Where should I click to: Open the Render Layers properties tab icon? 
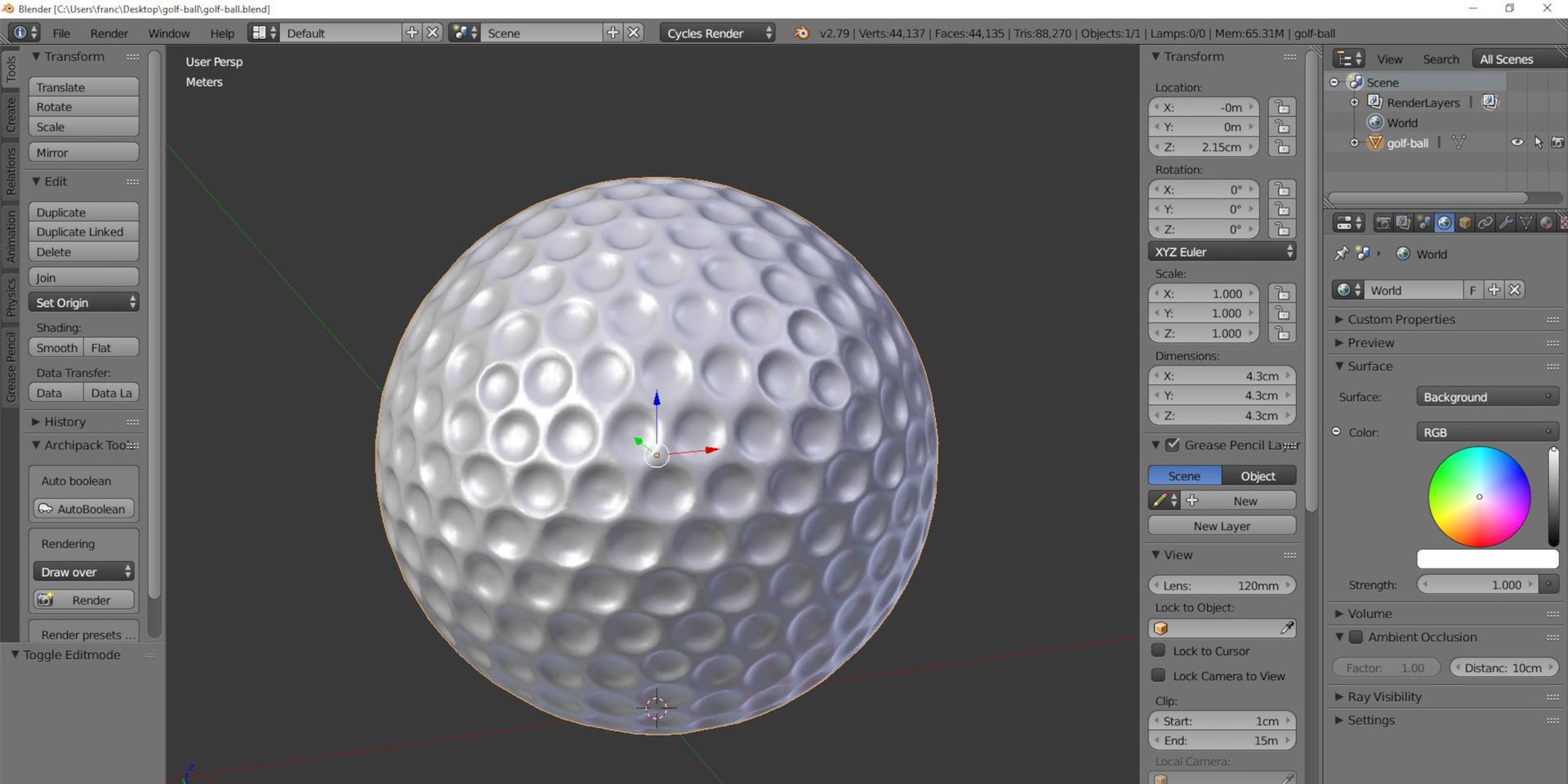tap(1403, 223)
